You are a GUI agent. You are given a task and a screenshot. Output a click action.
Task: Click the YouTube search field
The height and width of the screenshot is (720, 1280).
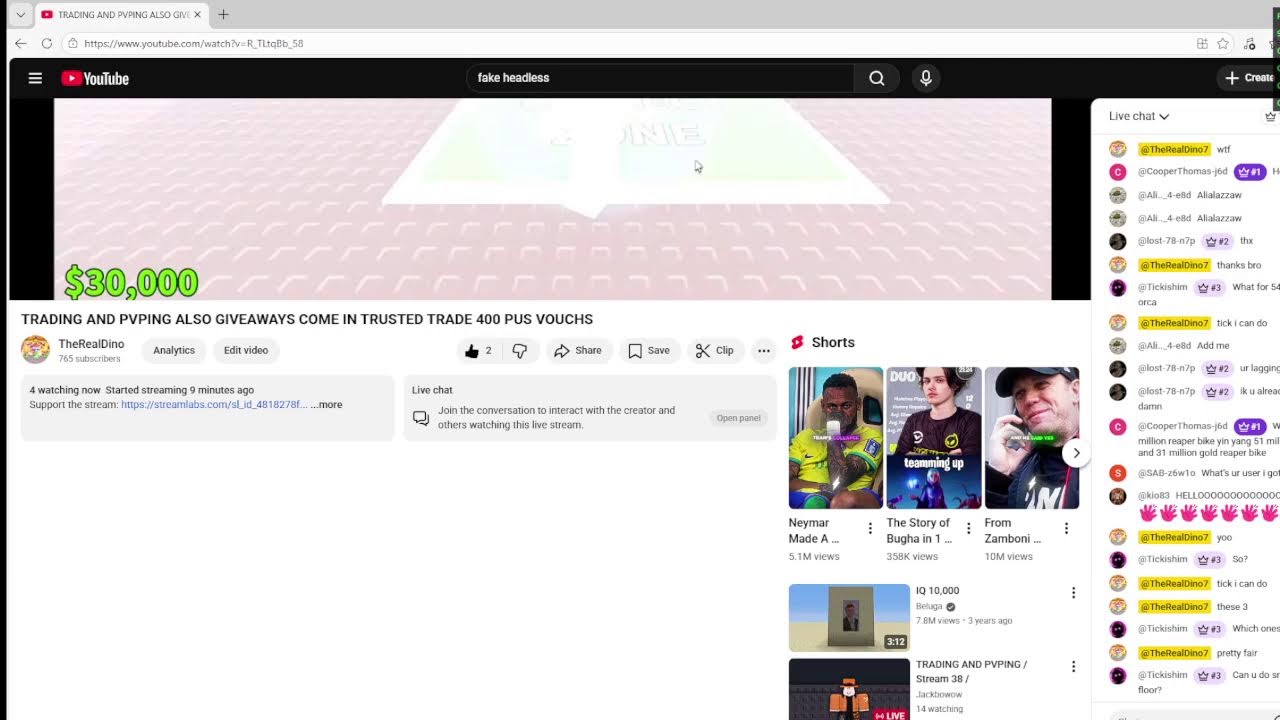pos(660,78)
